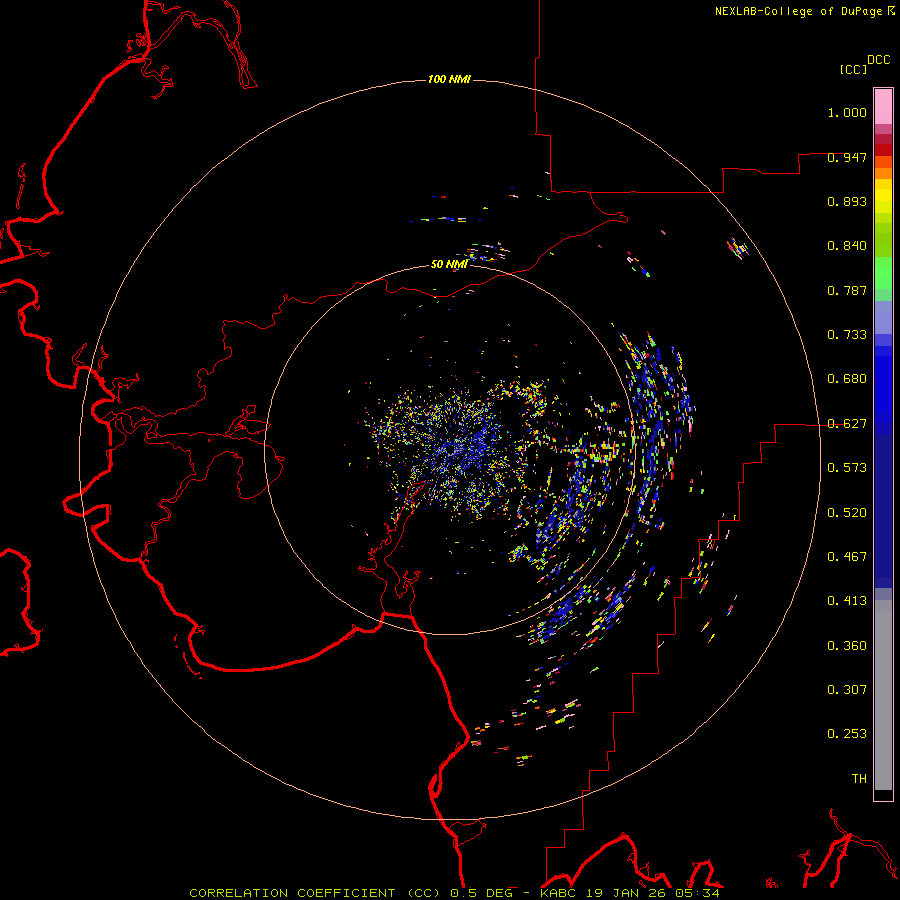Select the 0.680 scale value
This screenshot has width=900, height=900.
pyautogui.click(x=847, y=379)
